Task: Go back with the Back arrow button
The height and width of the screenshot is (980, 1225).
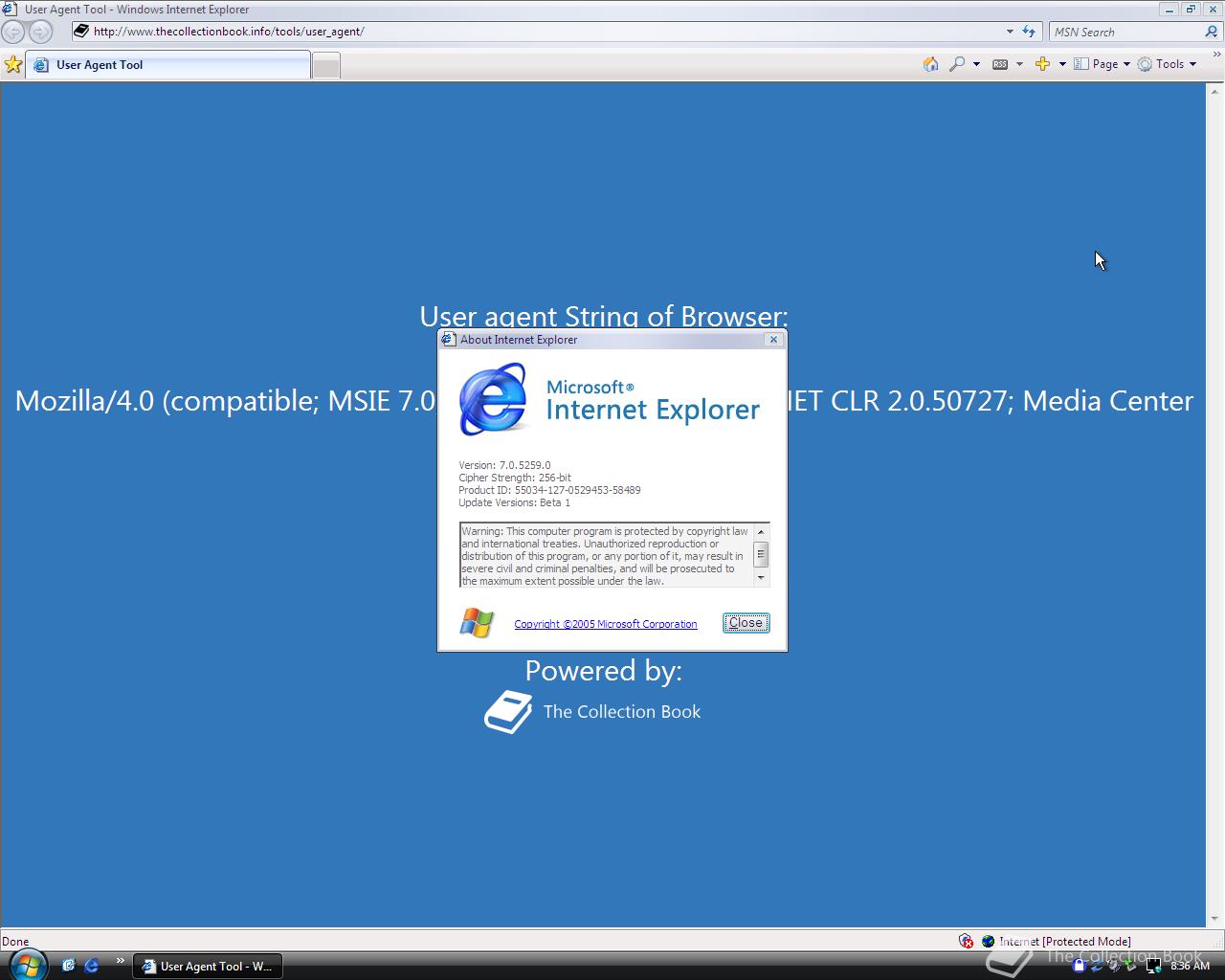Action: pos(13,32)
